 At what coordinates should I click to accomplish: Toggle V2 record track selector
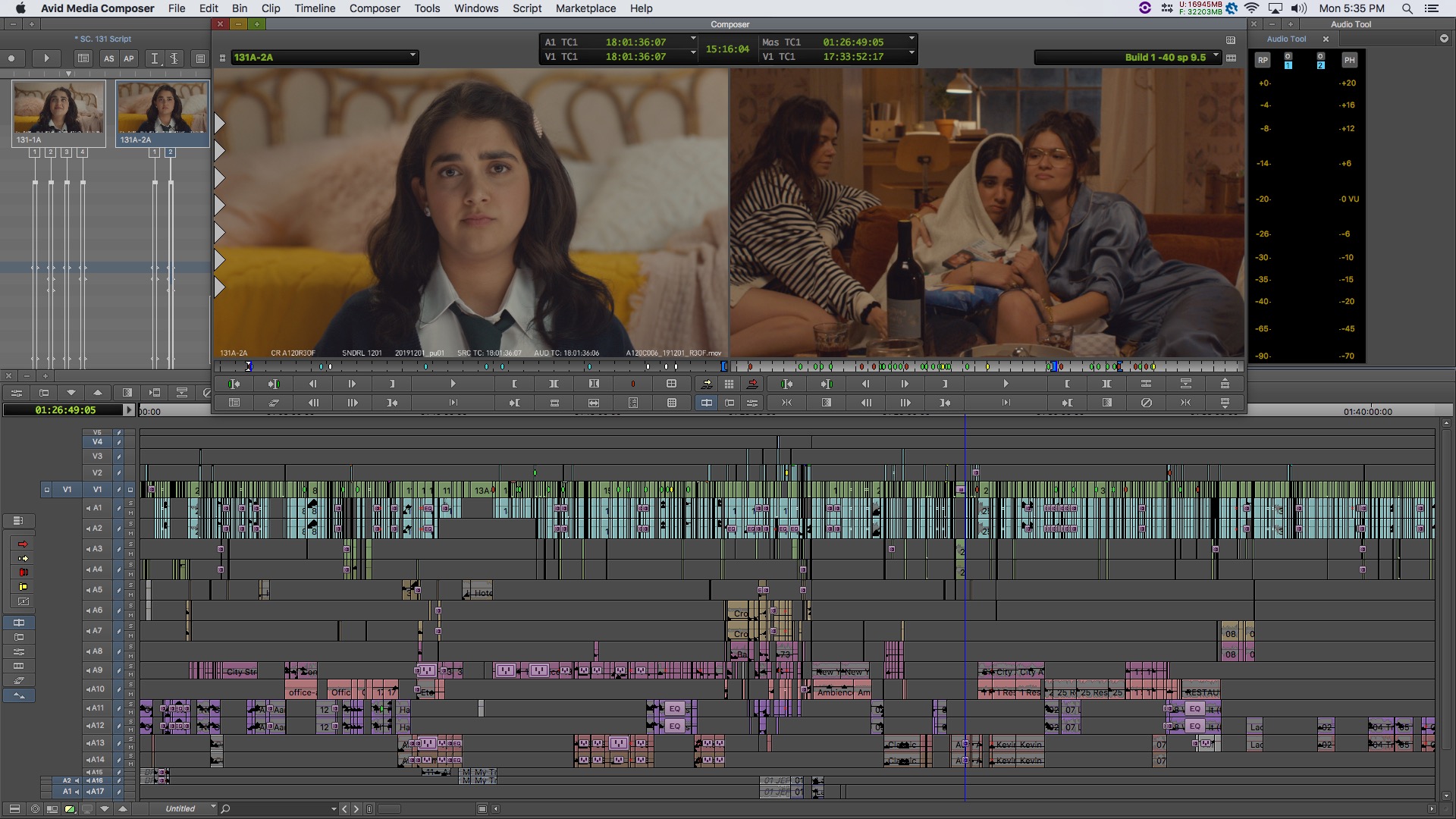[x=97, y=472]
